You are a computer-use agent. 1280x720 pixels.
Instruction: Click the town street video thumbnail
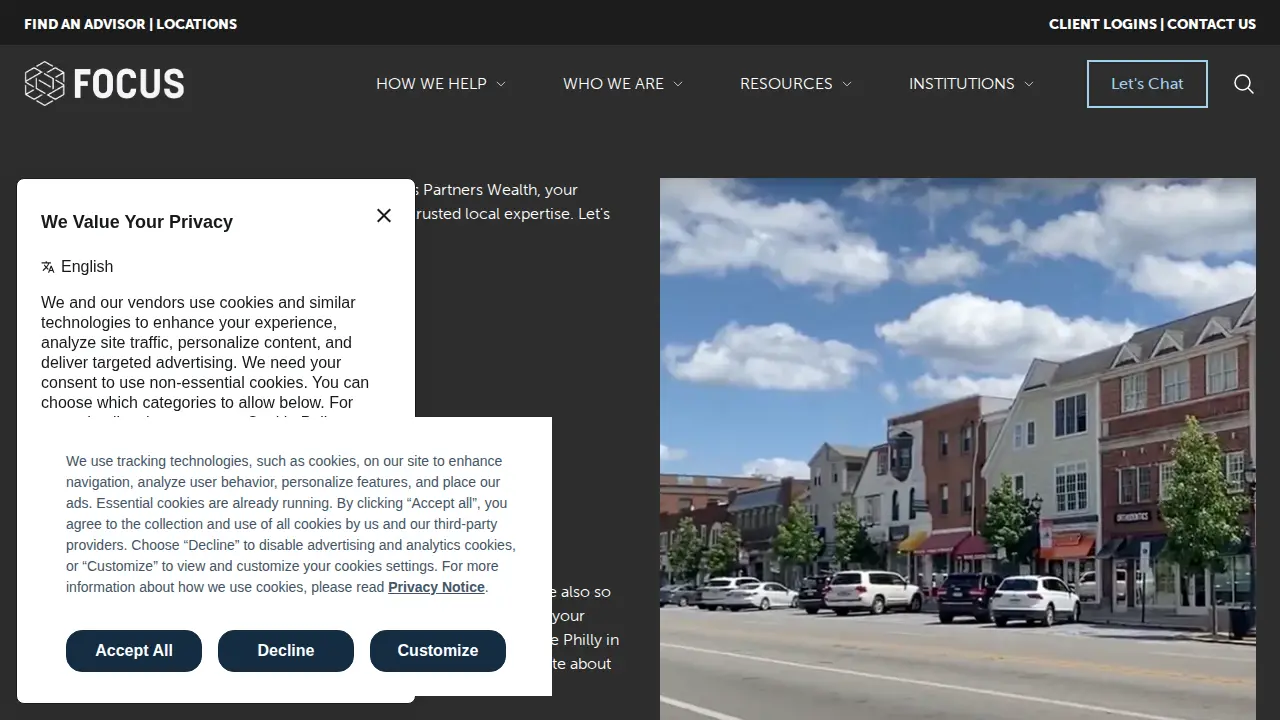pyautogui.click(x=958, y=449)
